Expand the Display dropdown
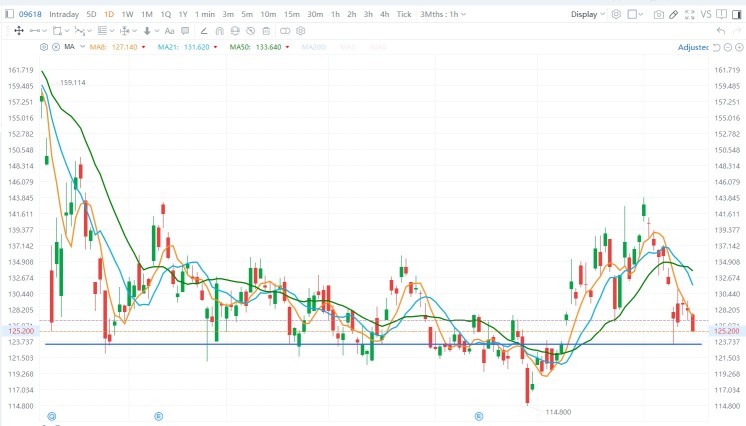Screen dimensions: 746x426 (587, 15)
